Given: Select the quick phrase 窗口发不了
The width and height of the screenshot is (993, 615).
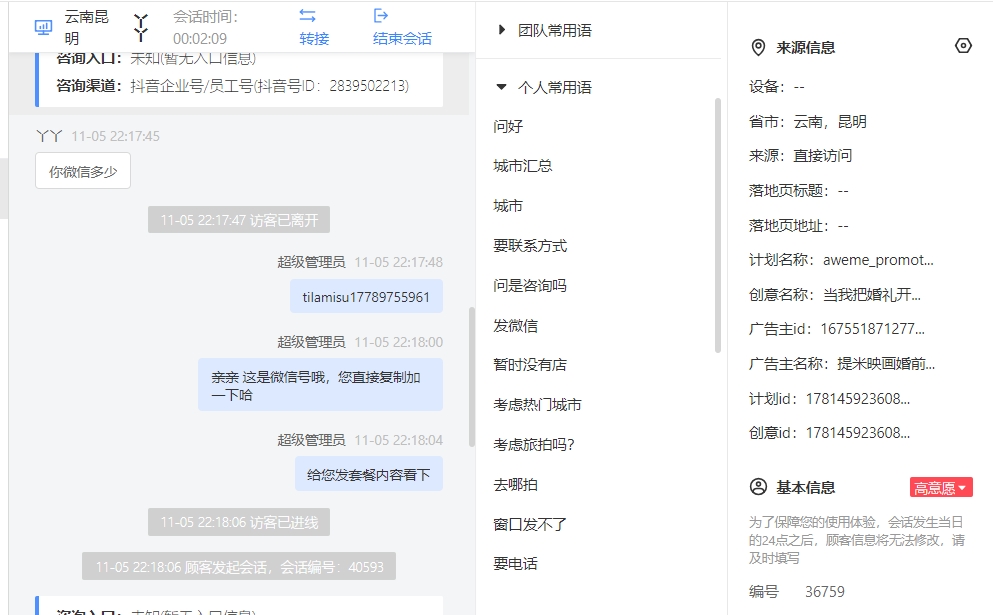Looking at the screenshot, I should pyautogui.click(x=530, y=524).
